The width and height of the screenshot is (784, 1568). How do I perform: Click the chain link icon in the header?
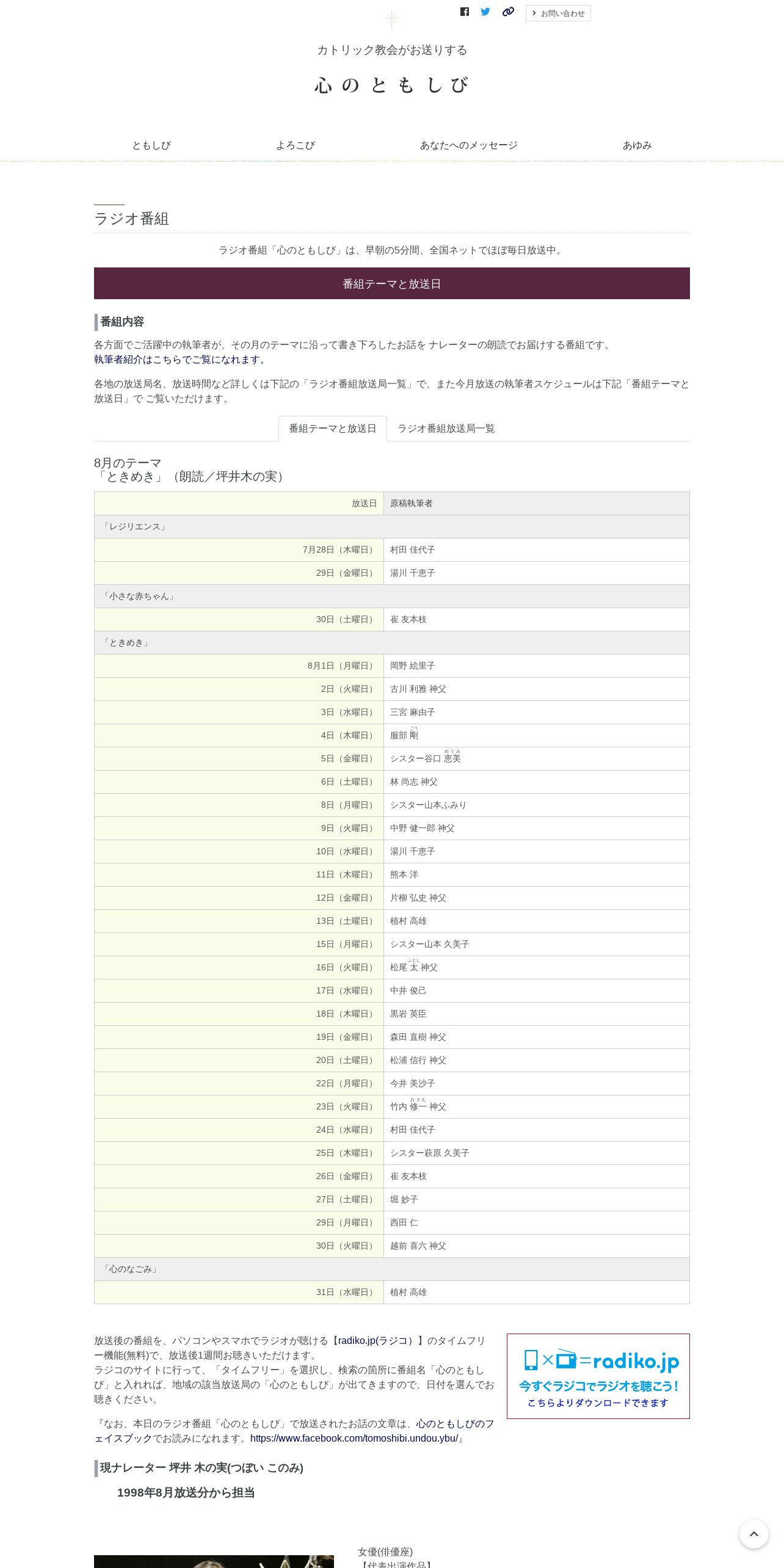coord(508,12)
